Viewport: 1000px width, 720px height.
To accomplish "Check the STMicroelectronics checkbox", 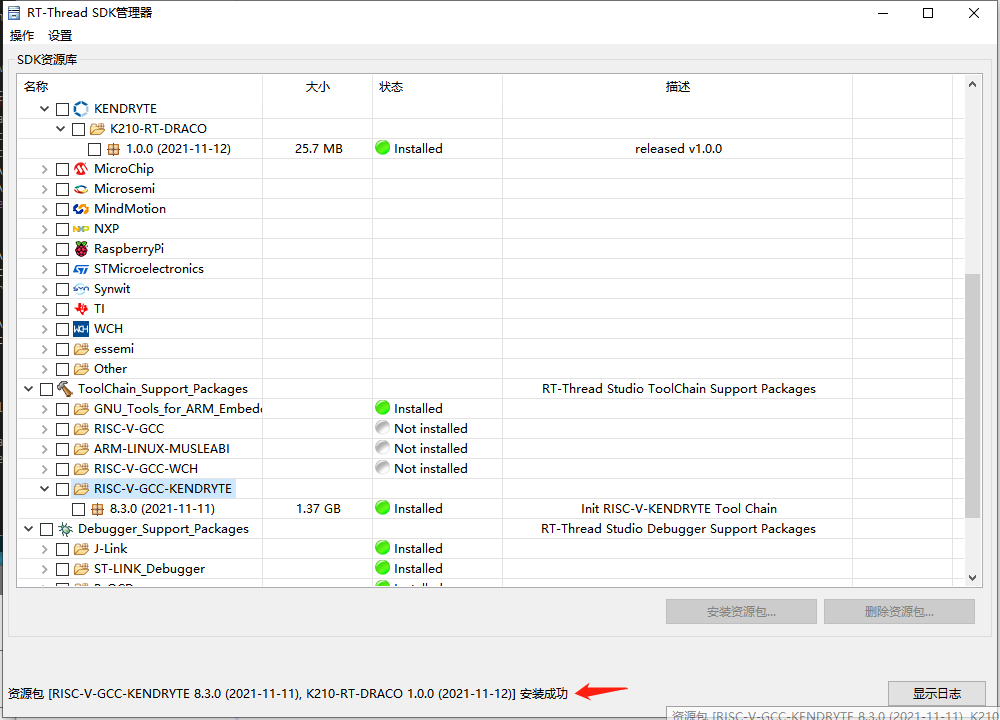I will [62, 270].
